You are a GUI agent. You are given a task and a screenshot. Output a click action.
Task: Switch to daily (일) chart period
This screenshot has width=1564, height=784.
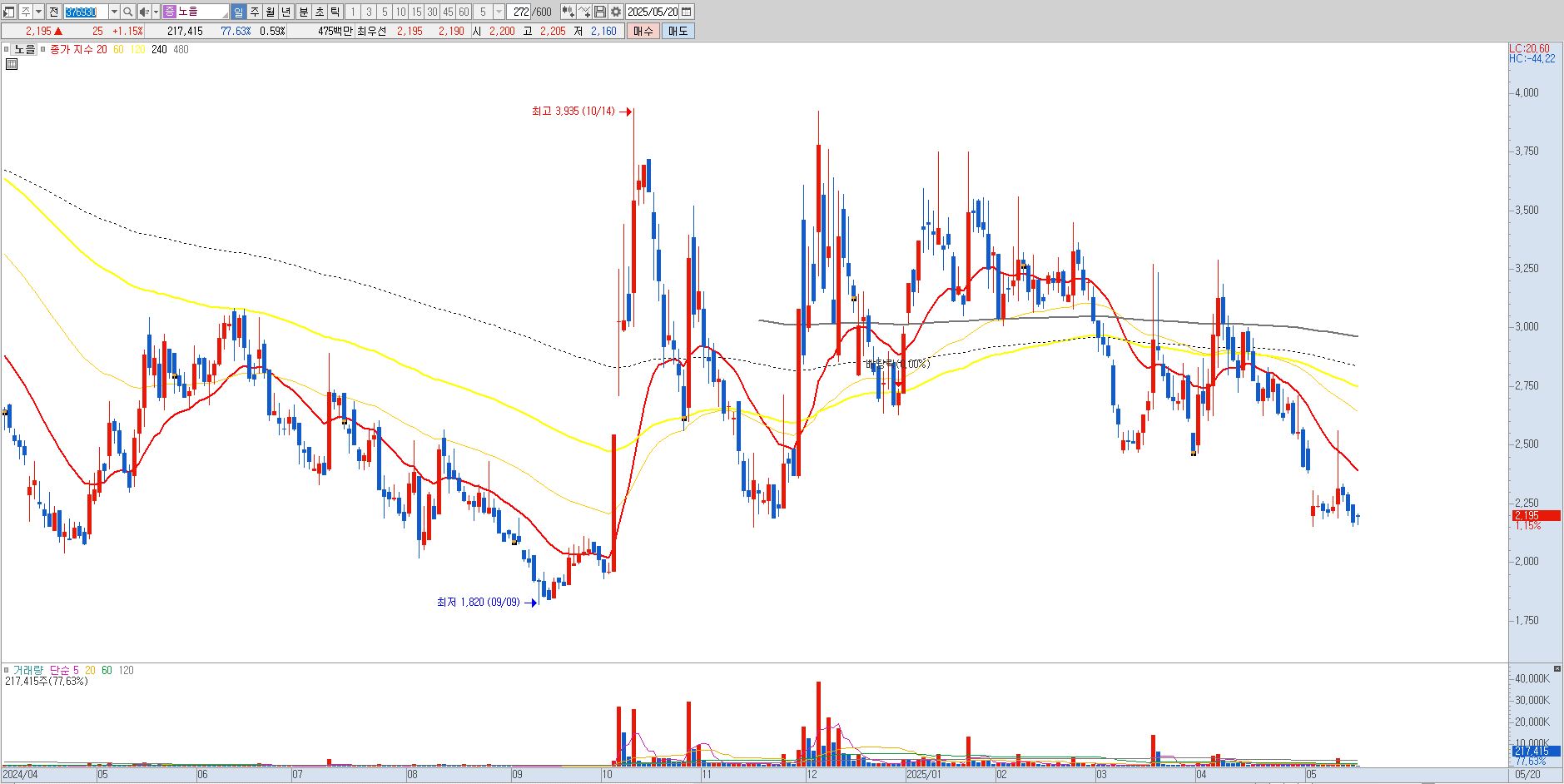238,12
